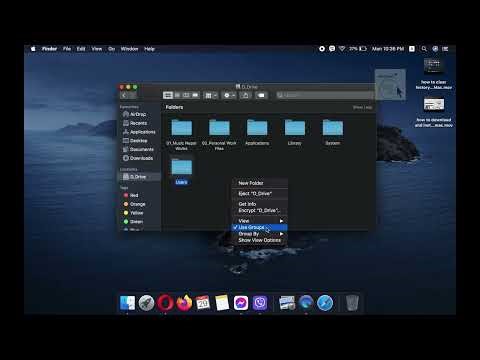Open the Help menu
Image resolution: width=480 pixels, height=360 pixels.
[x=149, y=49]
